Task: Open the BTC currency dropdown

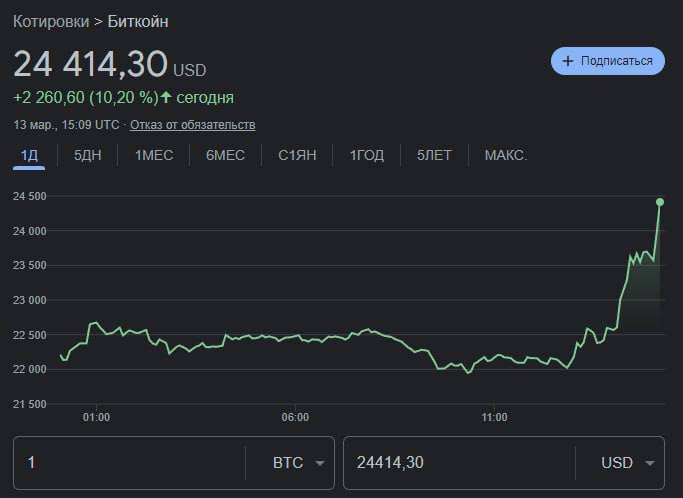Action: 298,463
